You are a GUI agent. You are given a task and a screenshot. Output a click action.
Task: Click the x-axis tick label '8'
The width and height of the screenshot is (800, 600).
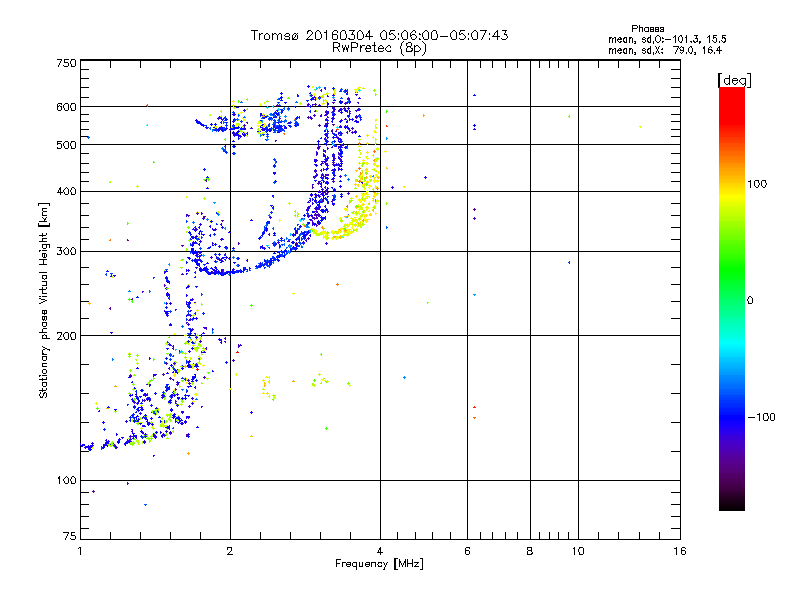pos(530,551)
